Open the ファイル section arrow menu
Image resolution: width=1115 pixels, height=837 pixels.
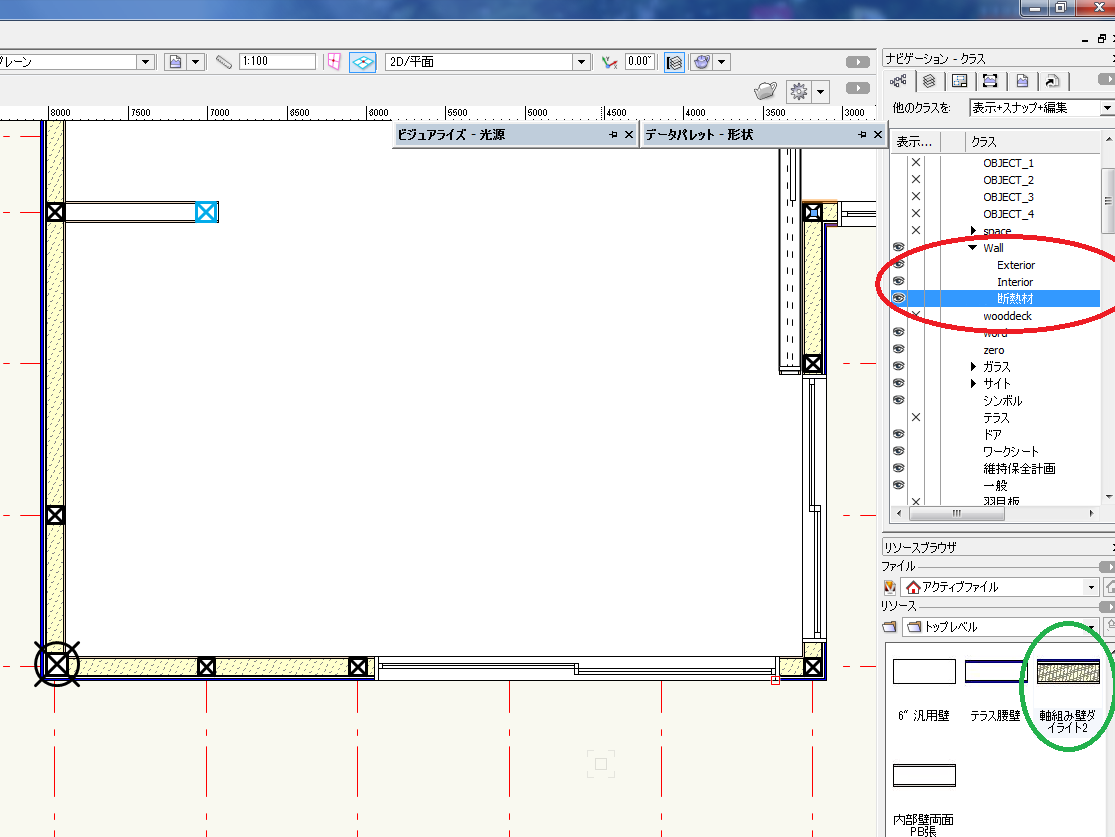[x=1106, y=567]
